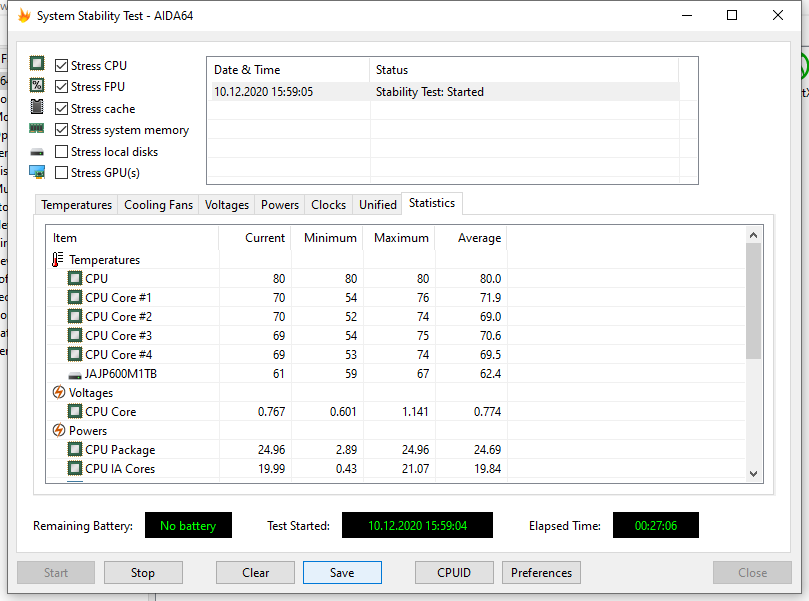The height and width of the screenshot is (601, 809).
Task: Click the 'No battery' indicator
Action: [188, 525]
